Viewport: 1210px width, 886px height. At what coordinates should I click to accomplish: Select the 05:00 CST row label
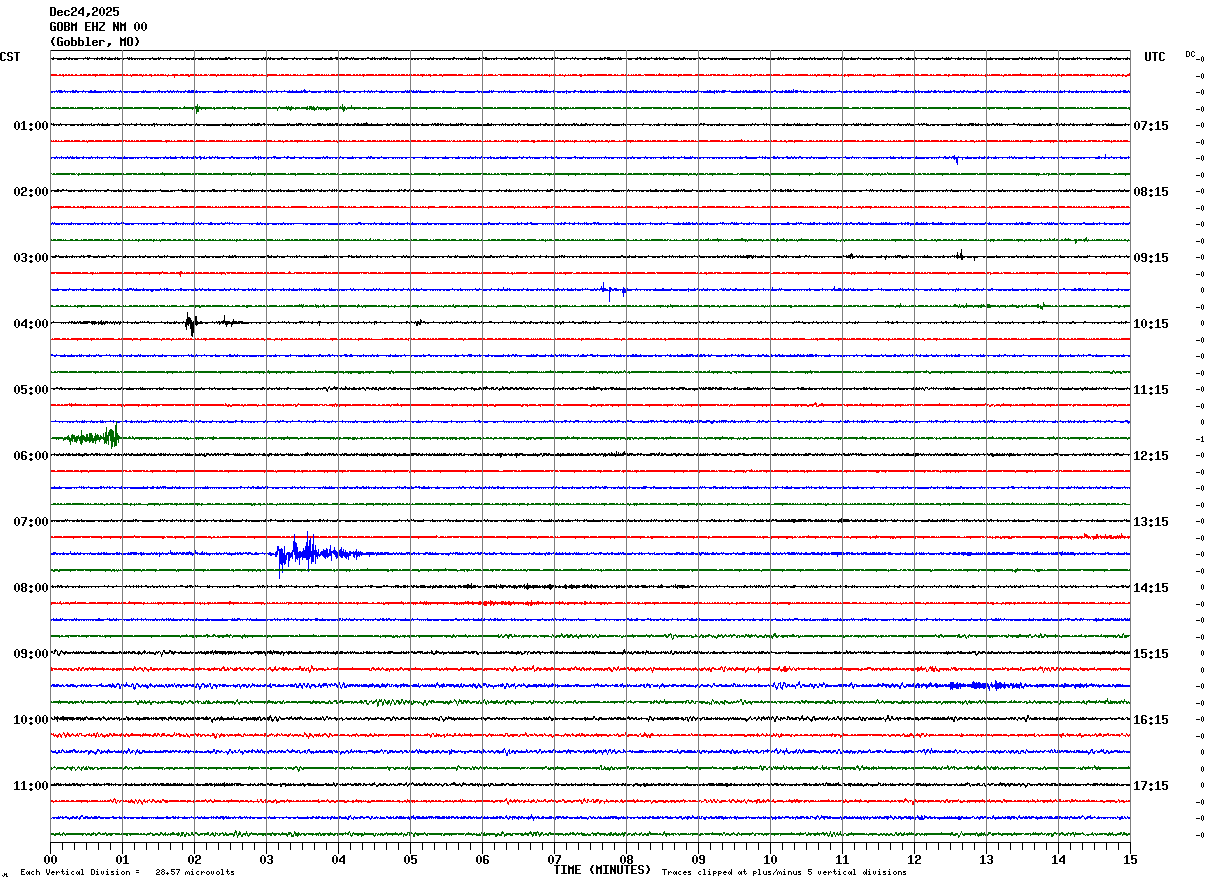31,390
